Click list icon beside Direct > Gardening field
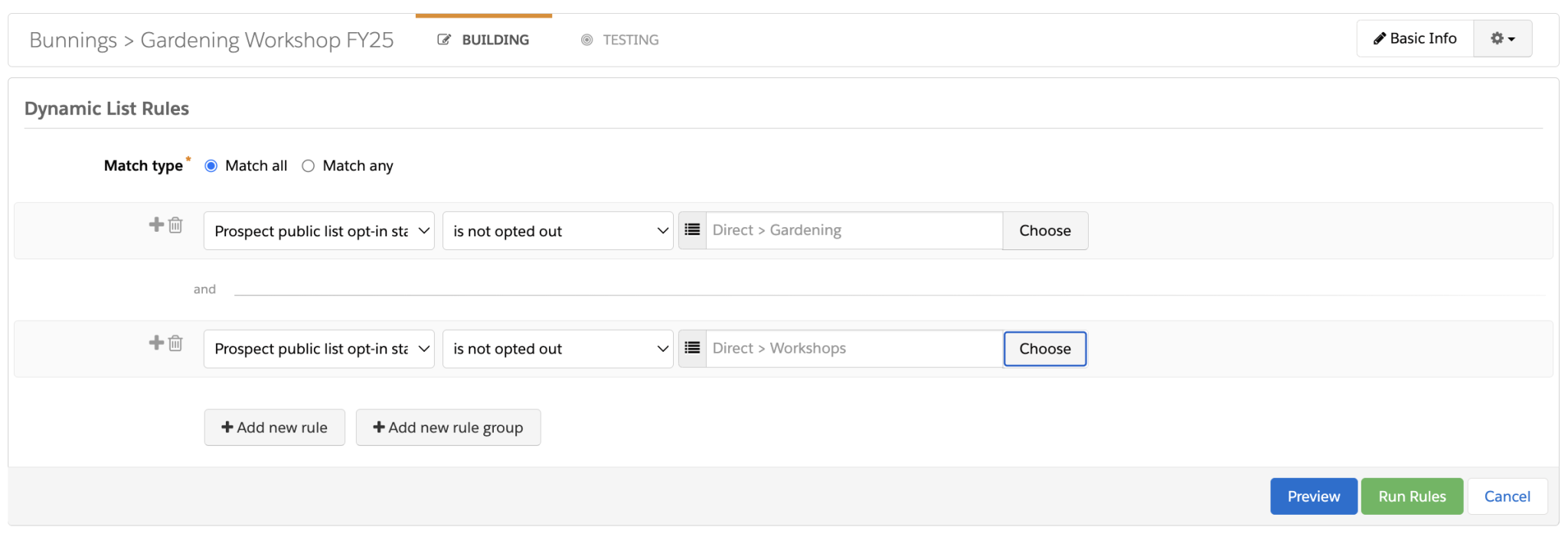Viewport: 1568px width, 537px height. [692, 230]
